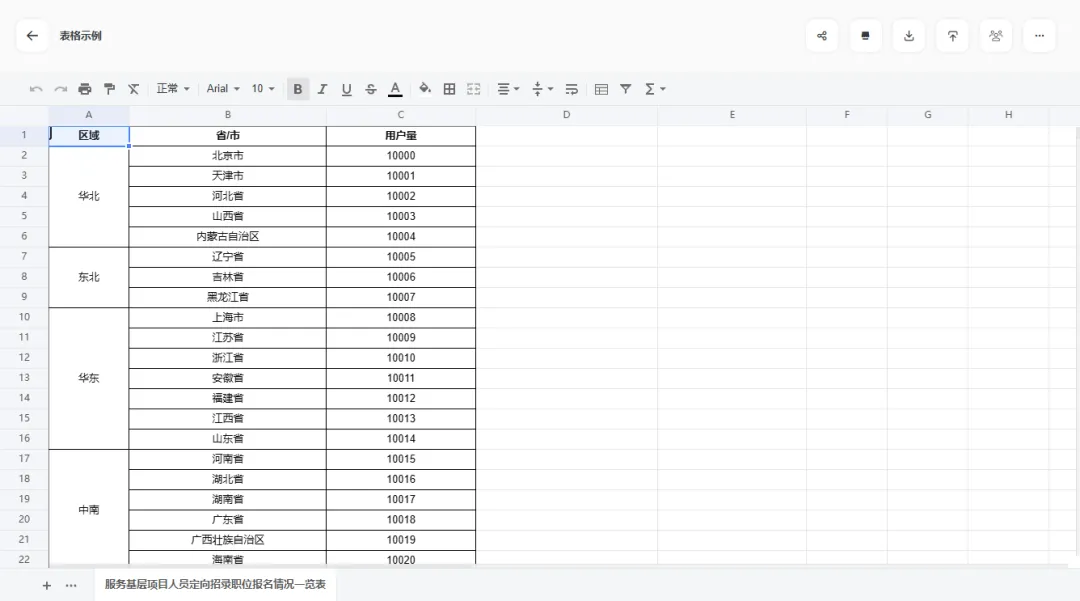Select the cell containing 10014

click(x=401, y=439)
